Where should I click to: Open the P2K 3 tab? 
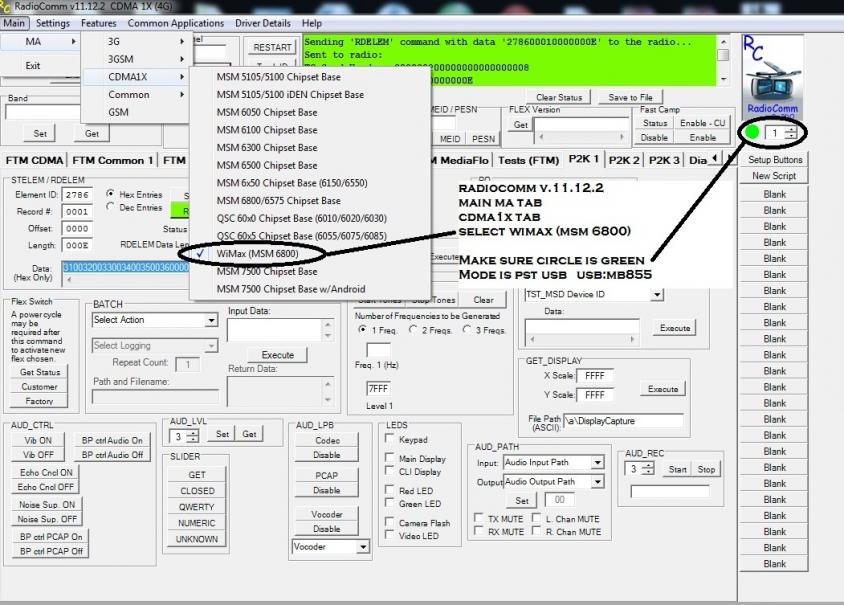click(x=664, y=160)
